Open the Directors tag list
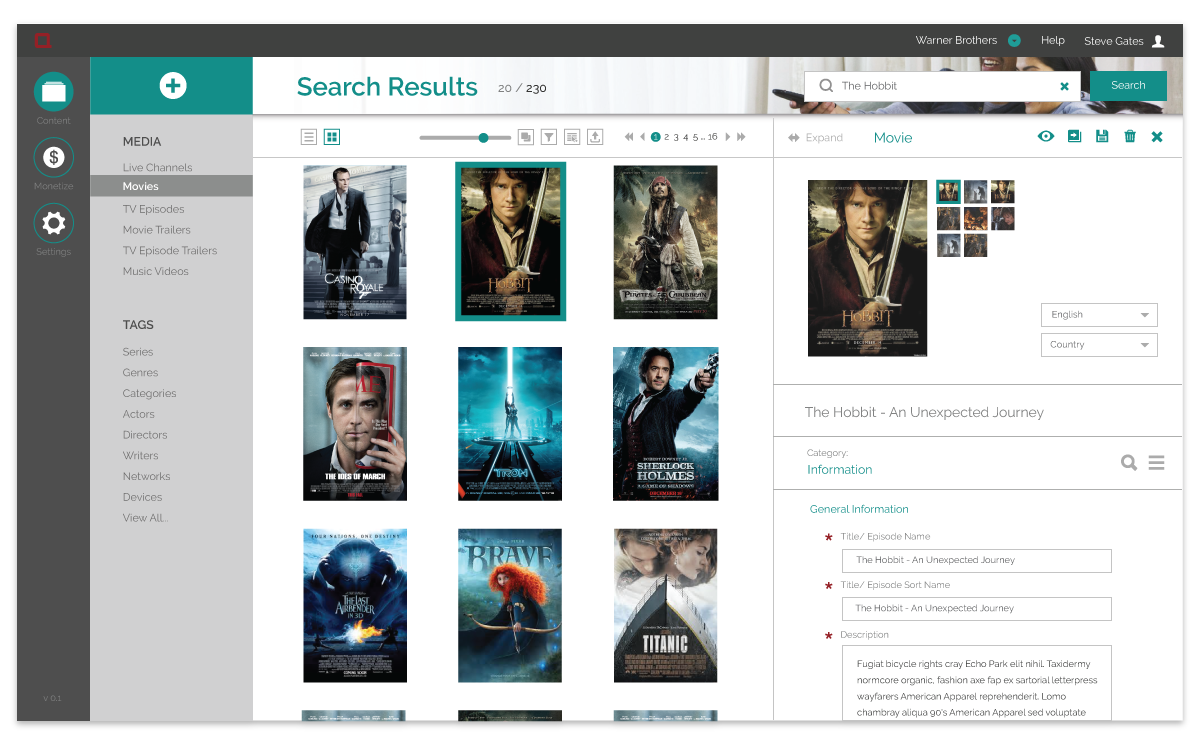 click(145, 435)
